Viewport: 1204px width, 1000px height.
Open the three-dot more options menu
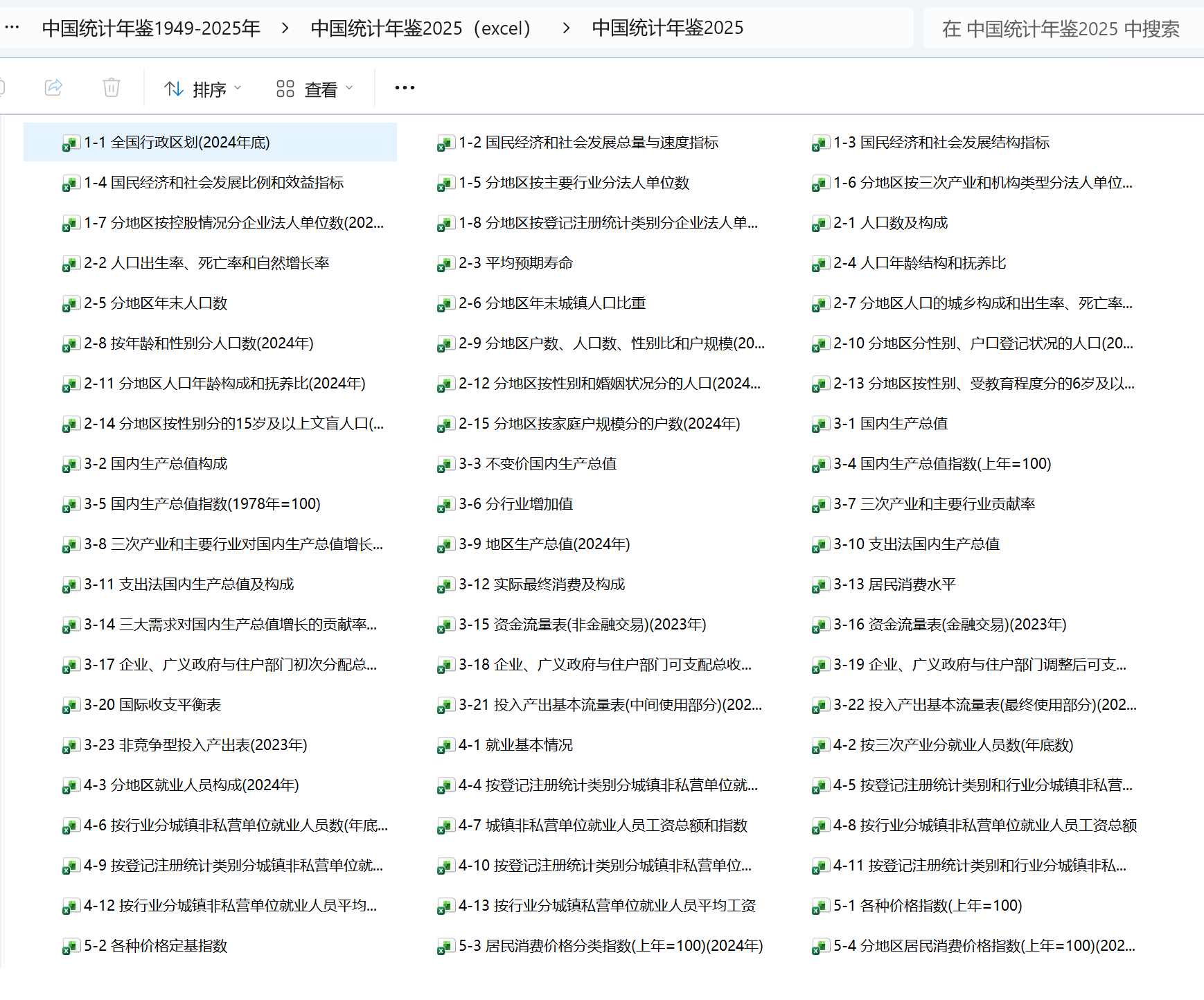405,87
